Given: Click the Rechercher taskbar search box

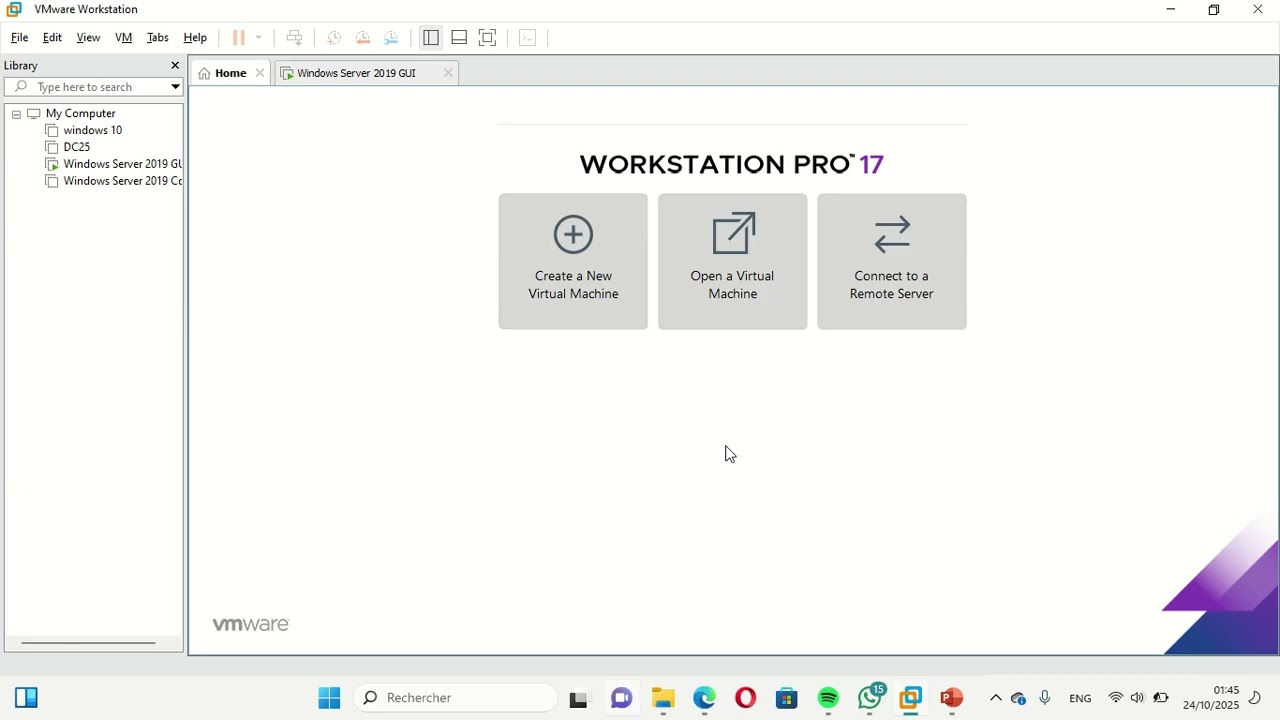Looking at the screenshot, I should 456,698.
